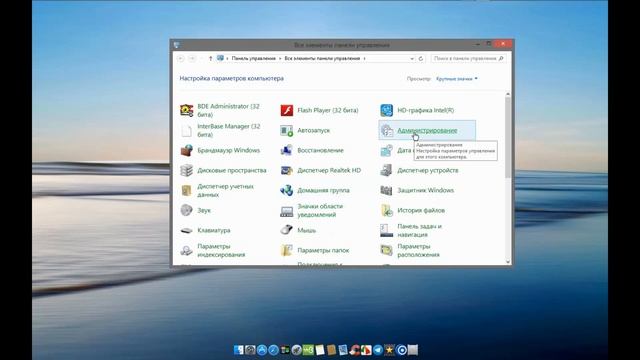
Task: Open the Автозапуск item
Action: 305,130
